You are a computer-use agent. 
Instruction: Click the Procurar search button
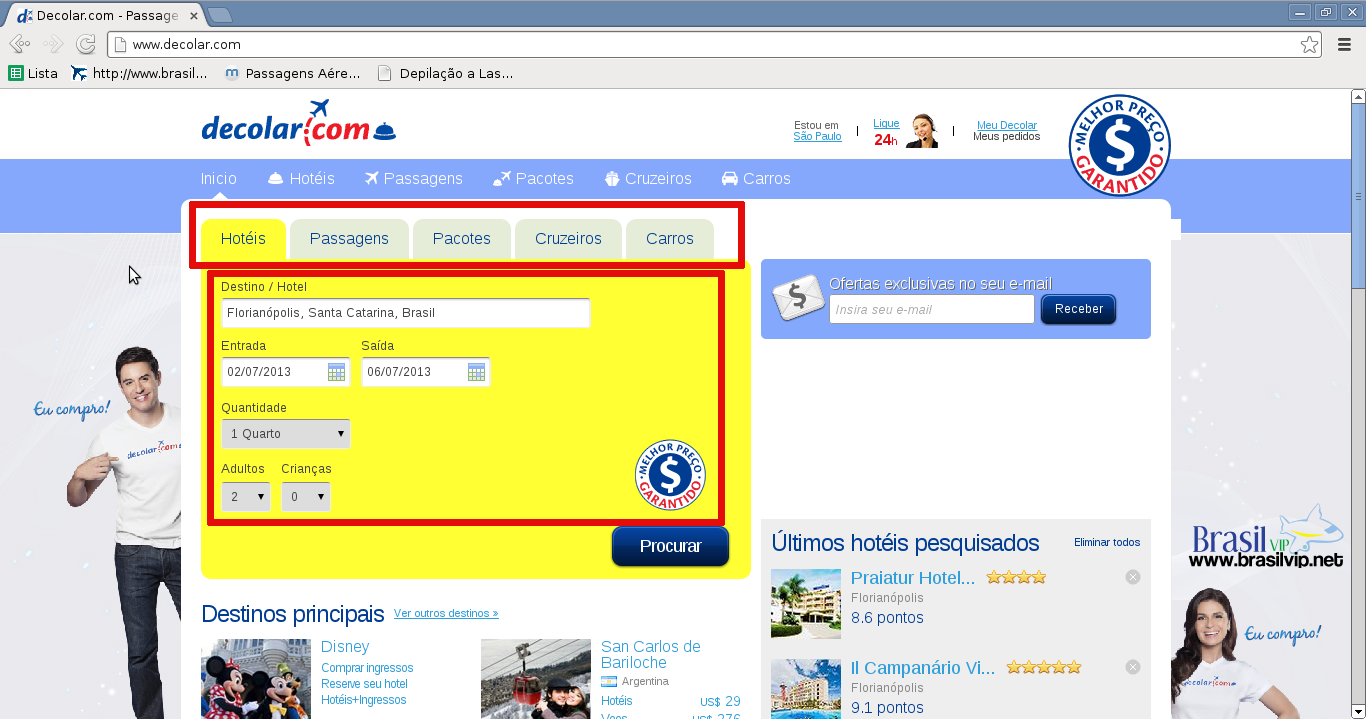[x=670, y=546]
